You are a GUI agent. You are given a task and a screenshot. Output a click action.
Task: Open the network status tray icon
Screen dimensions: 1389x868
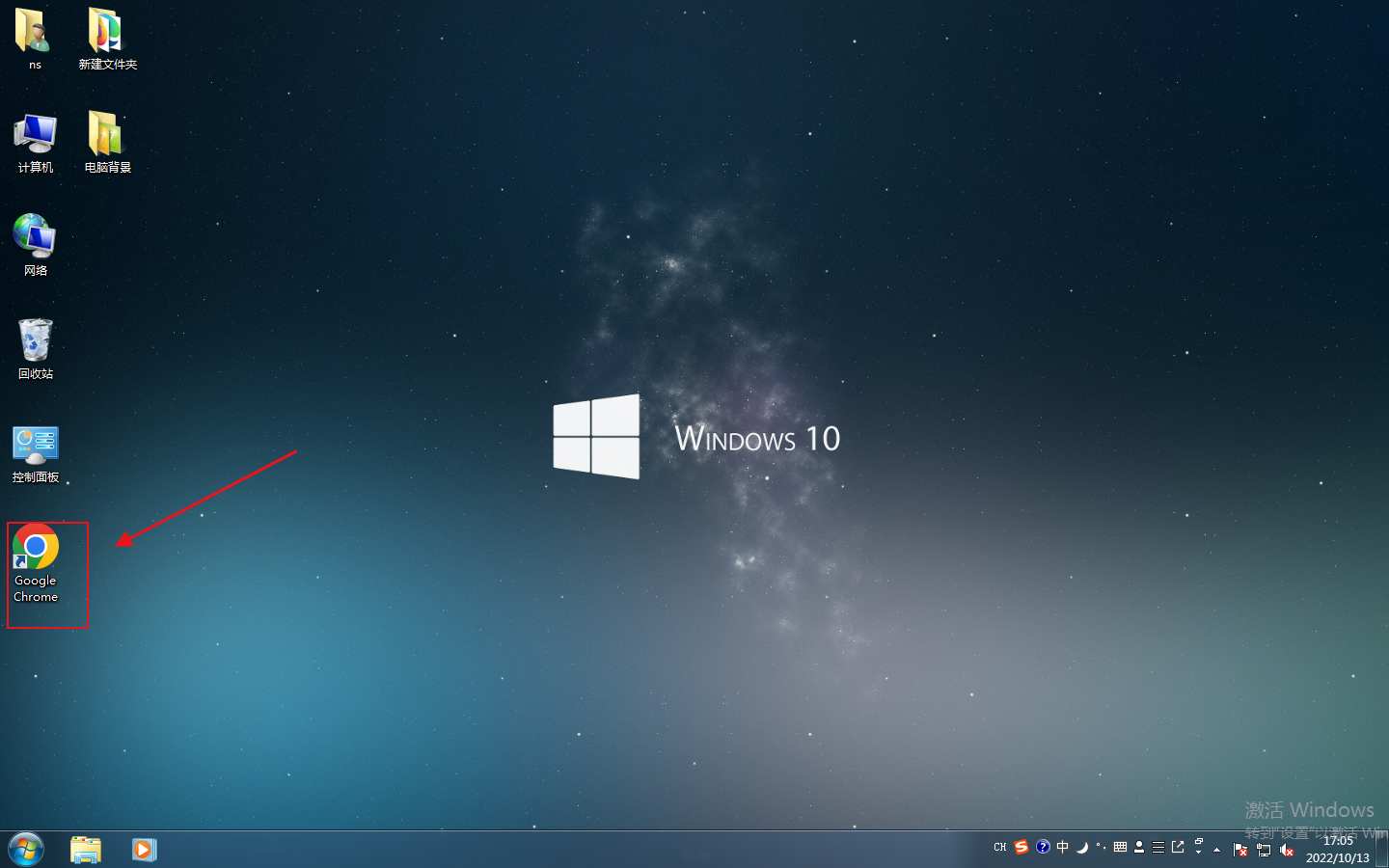pyautogui.click(x=1264, y=850)
